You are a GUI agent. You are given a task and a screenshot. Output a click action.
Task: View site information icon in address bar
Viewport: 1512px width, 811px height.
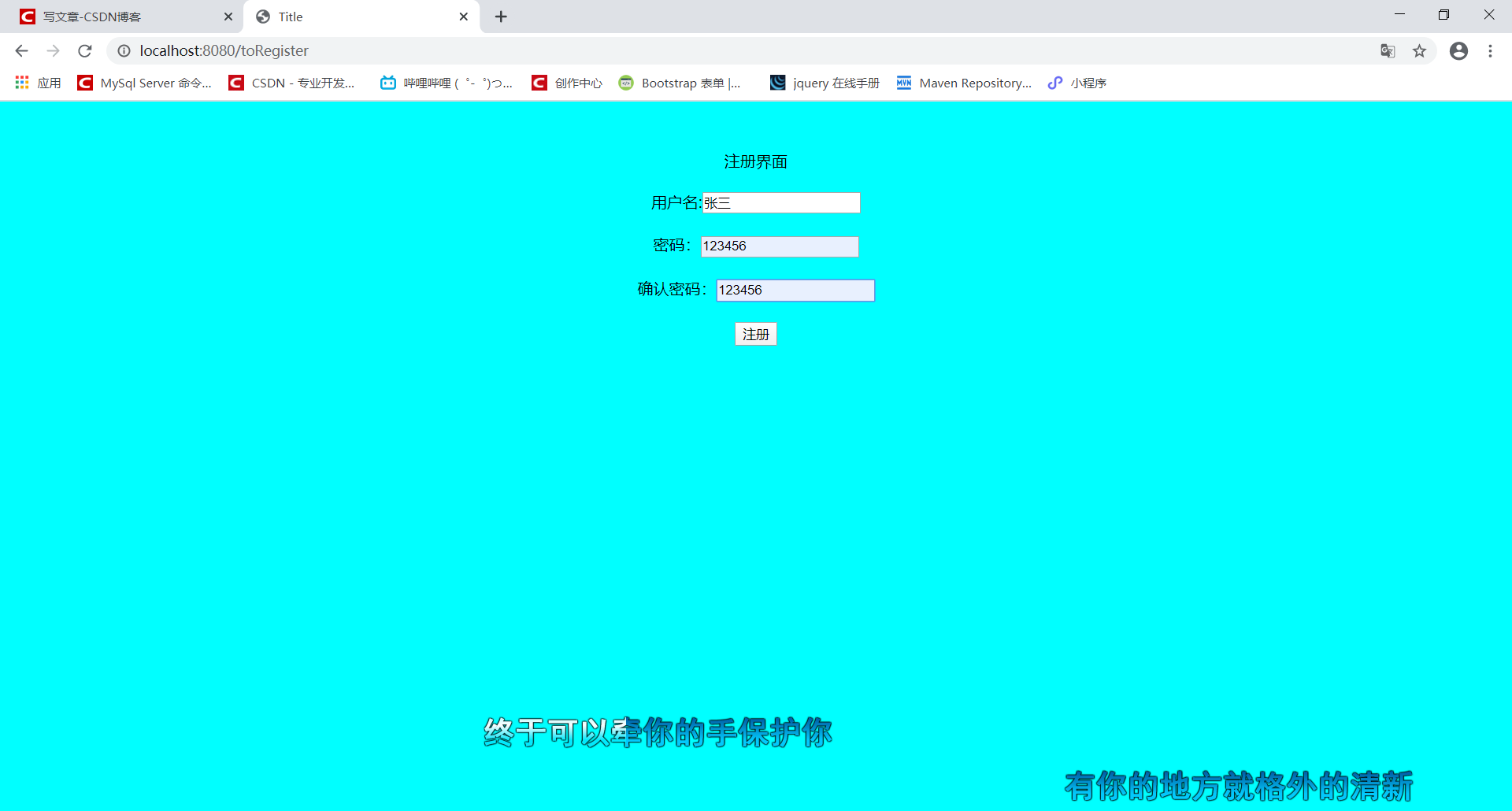[x=124, y=50]
